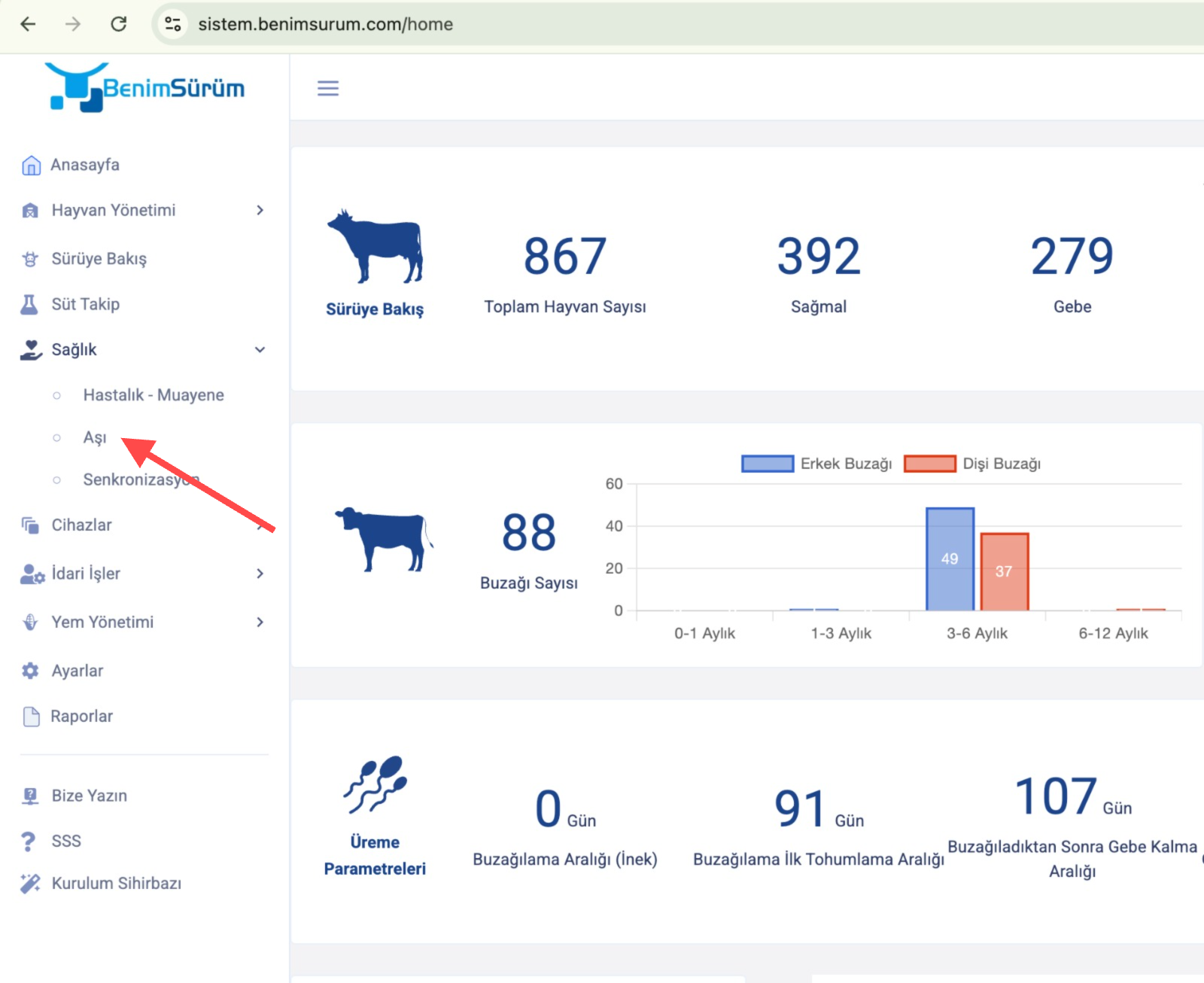Toggle Dişi Buzağı legend series

972,464
